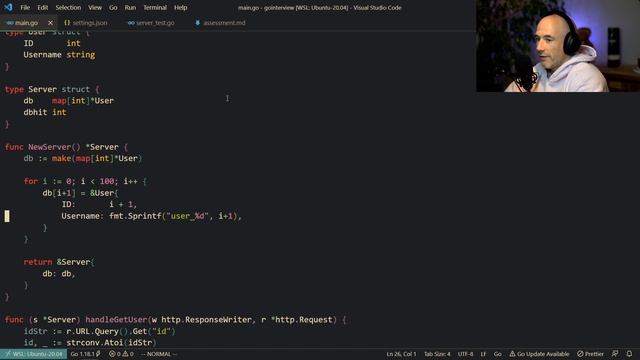This screenshot has height=360, width=640.
Task: Click the fmt.Sprintf call in code
Action: click(136, 216)
